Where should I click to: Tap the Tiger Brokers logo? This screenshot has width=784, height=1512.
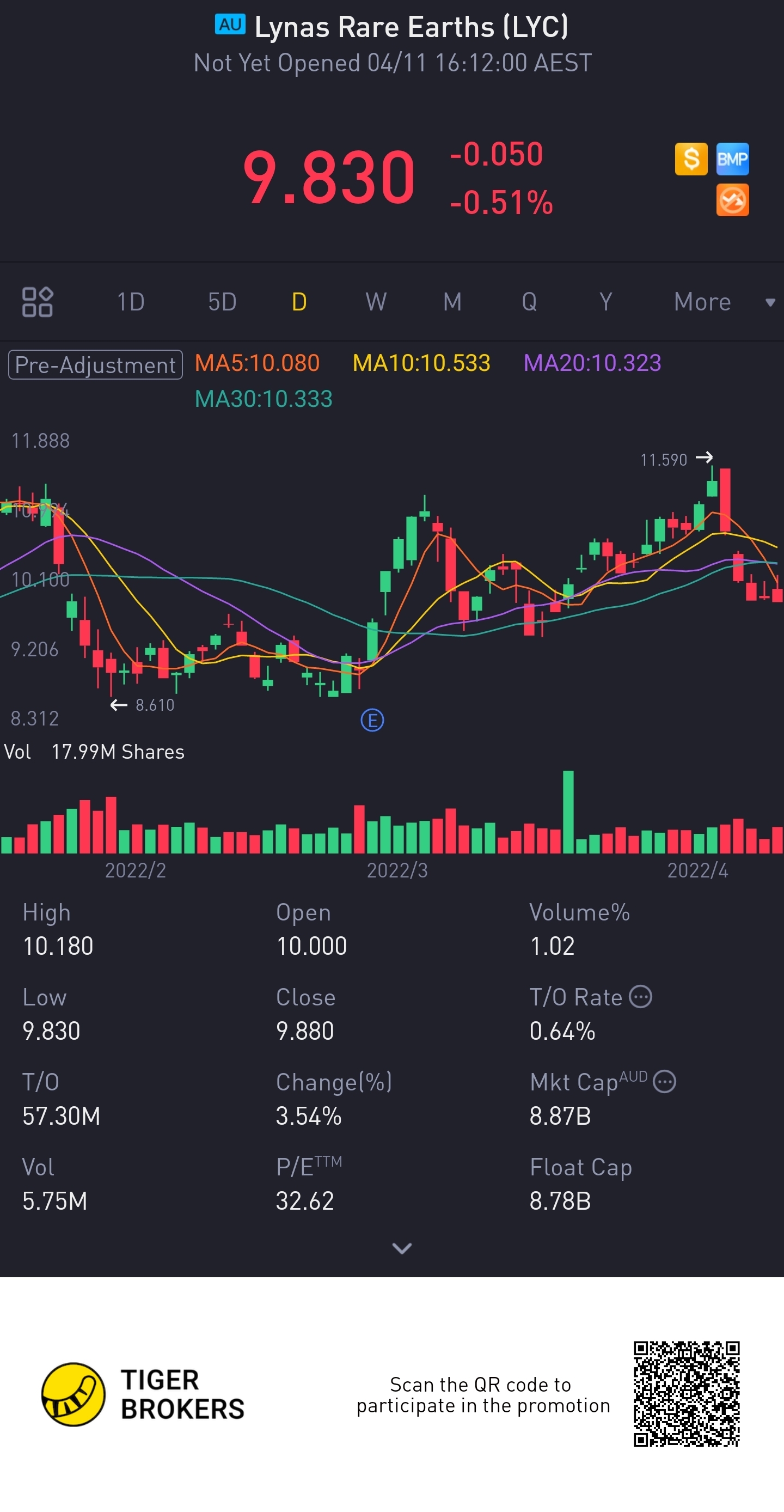click(143, 1394)
